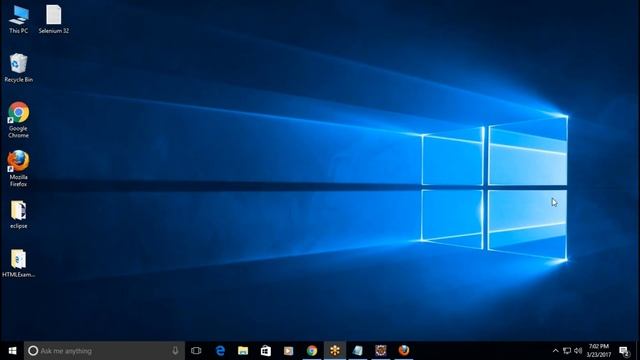Viewport: 640px width, 360px height.
Task: Show hidden system tray icons
Action: pos(555,351)
